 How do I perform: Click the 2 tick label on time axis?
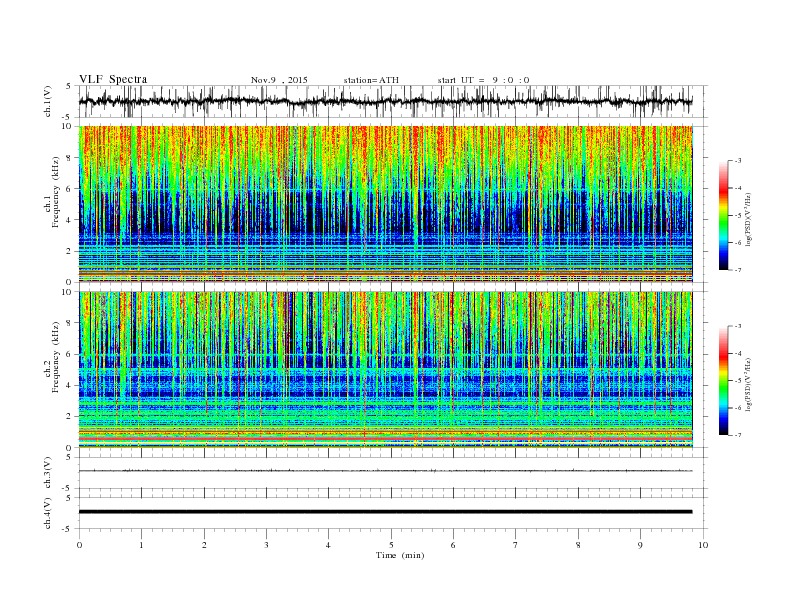click(x=204, y=545)
